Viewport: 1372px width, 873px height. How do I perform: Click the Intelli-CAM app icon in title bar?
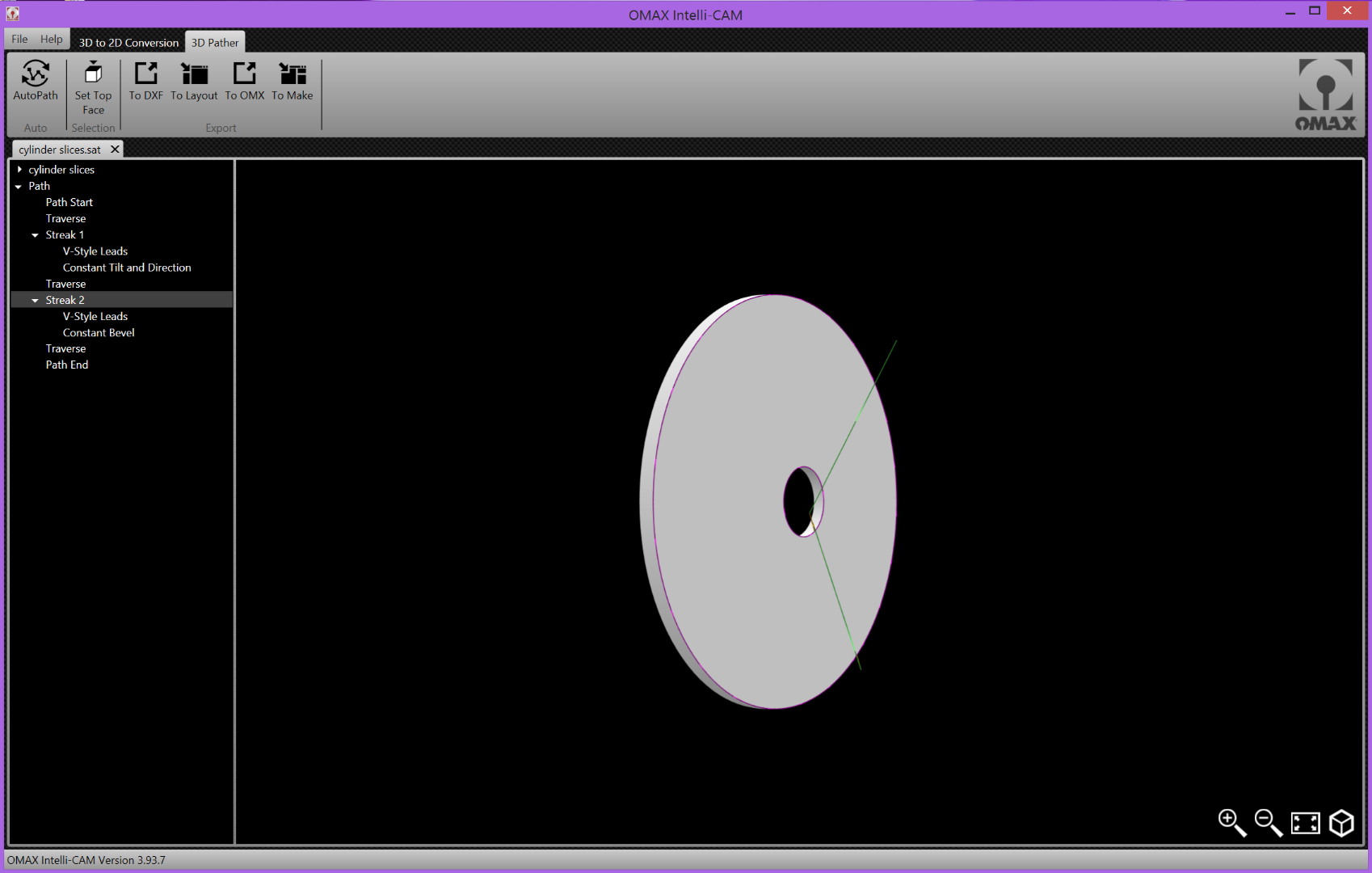13,13
